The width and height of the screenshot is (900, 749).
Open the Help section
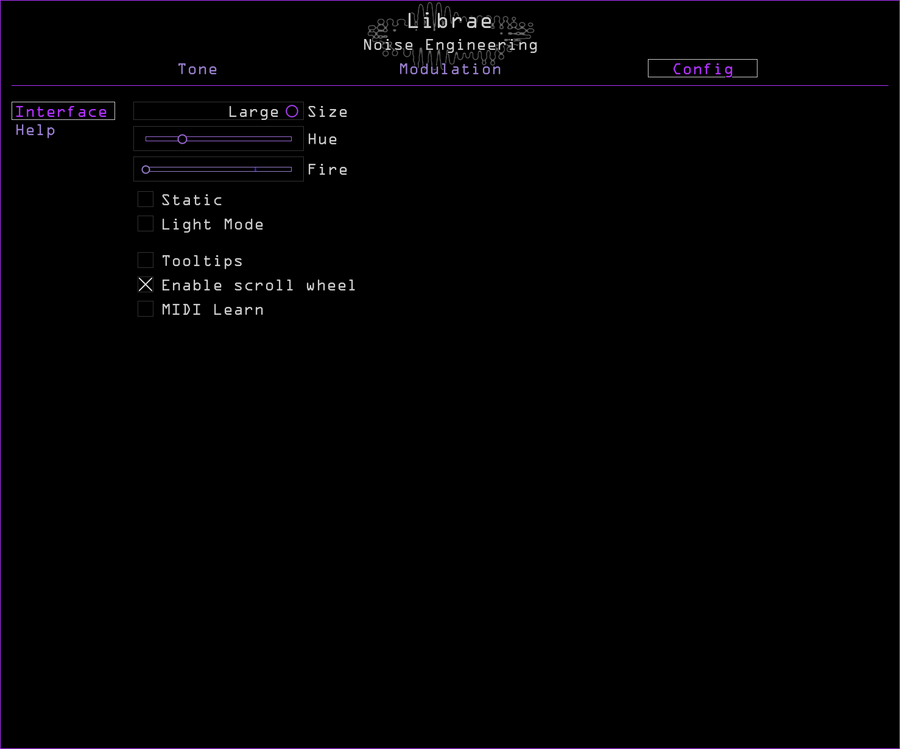(x=35, y=130)
